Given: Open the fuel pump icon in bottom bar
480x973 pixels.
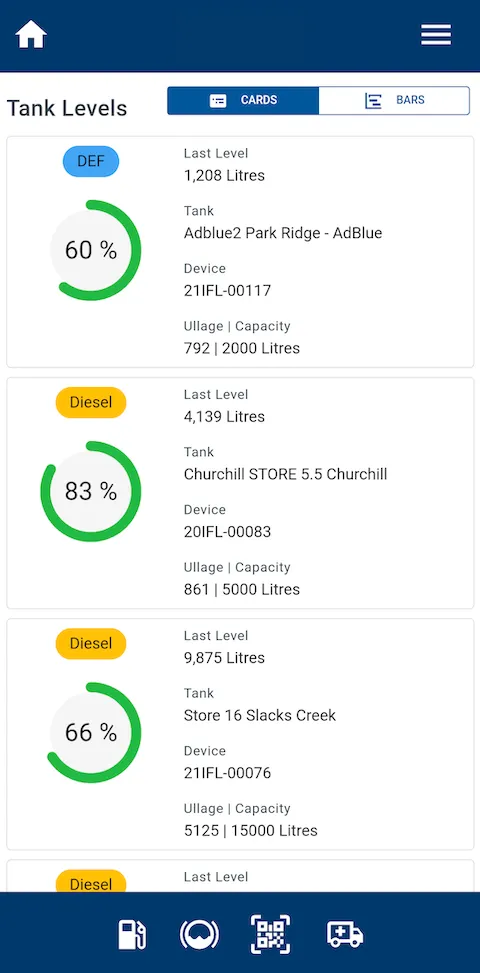Looking at the screenshot, I should pos(132,935).
